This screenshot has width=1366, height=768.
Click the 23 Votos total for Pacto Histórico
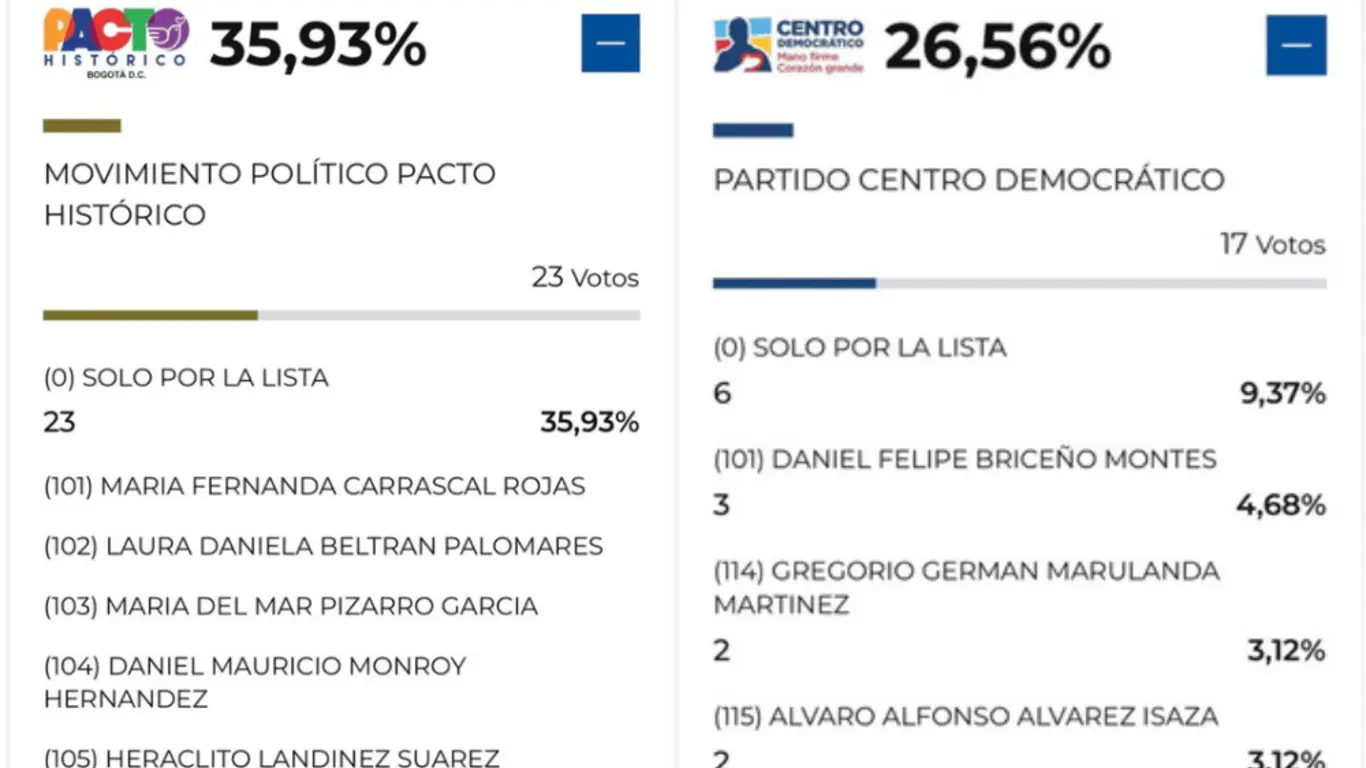coord(584,278)
